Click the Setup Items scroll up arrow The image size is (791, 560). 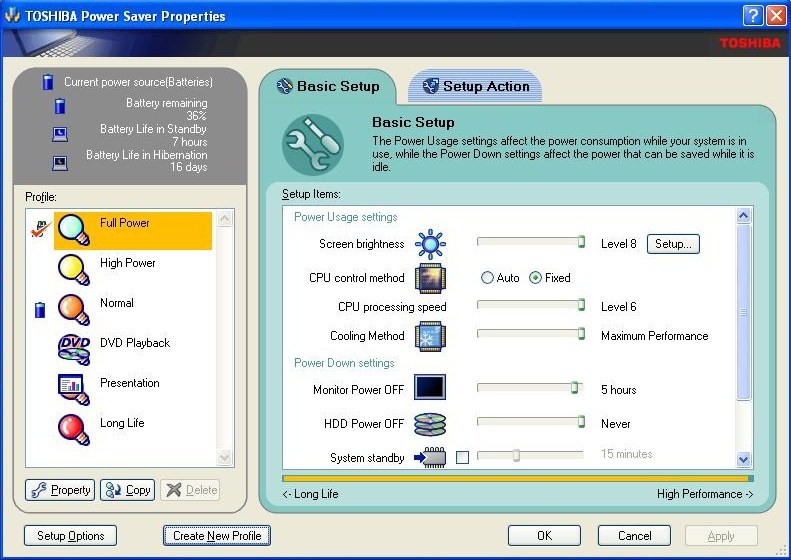click(x=744, y=216)
